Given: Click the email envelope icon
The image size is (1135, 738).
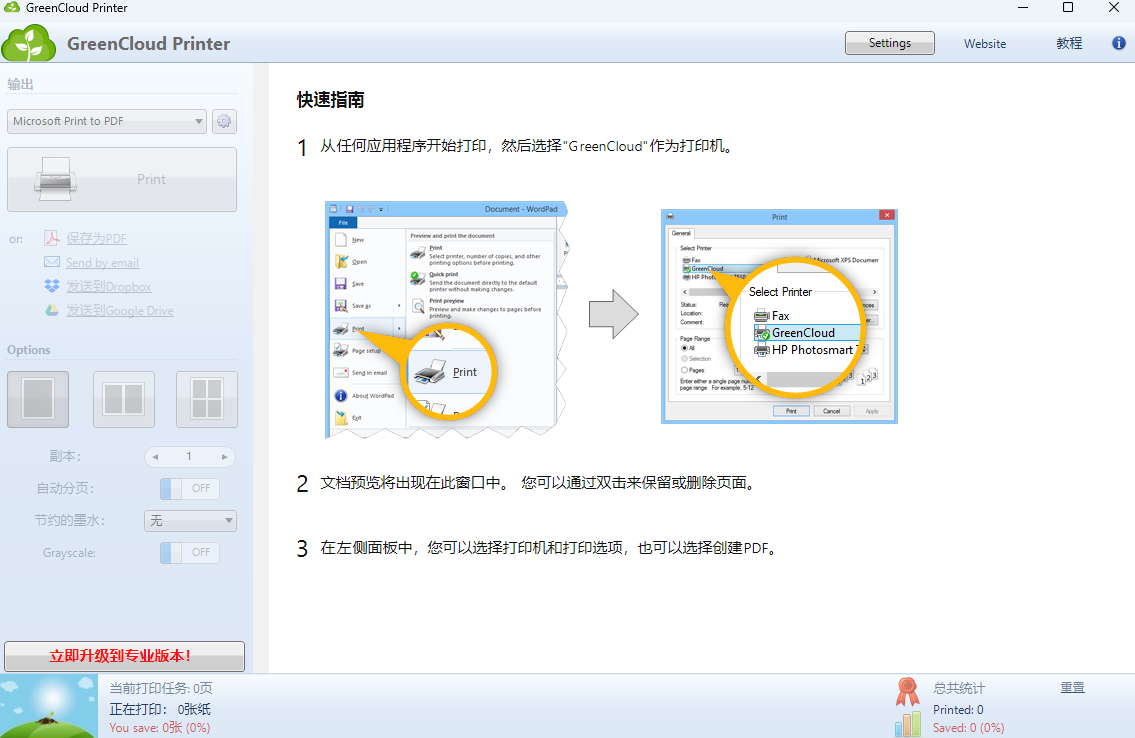Looking at the screenshot, I should click(52, 262).
